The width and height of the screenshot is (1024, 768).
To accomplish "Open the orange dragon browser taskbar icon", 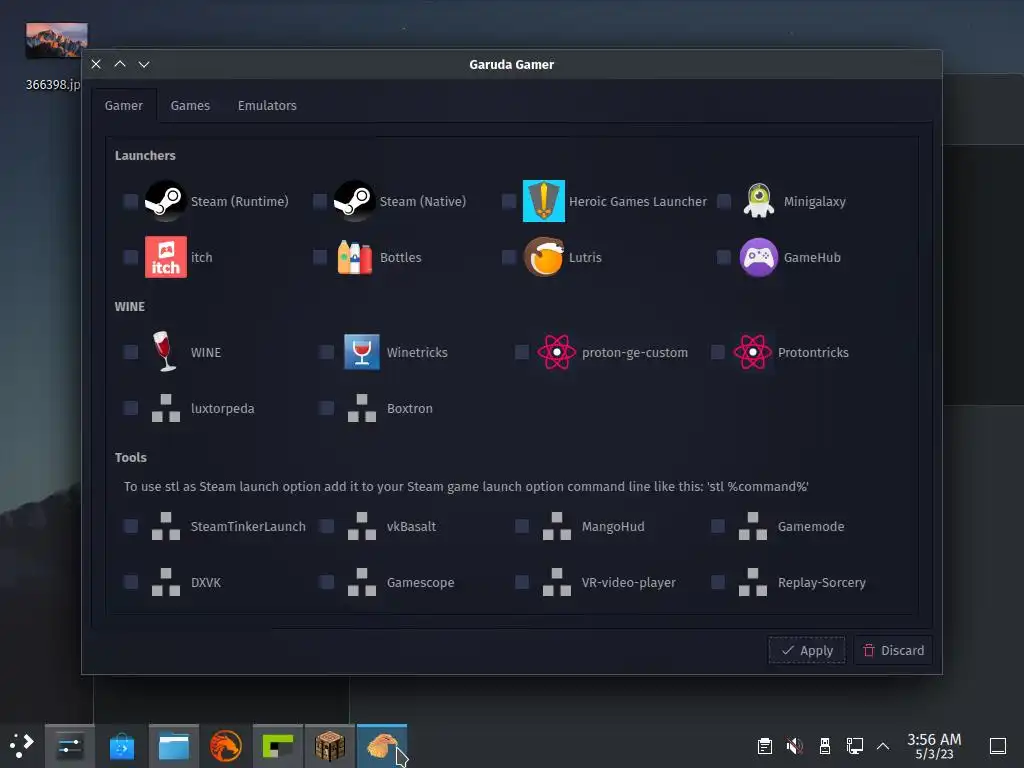I will pos(226,746).
